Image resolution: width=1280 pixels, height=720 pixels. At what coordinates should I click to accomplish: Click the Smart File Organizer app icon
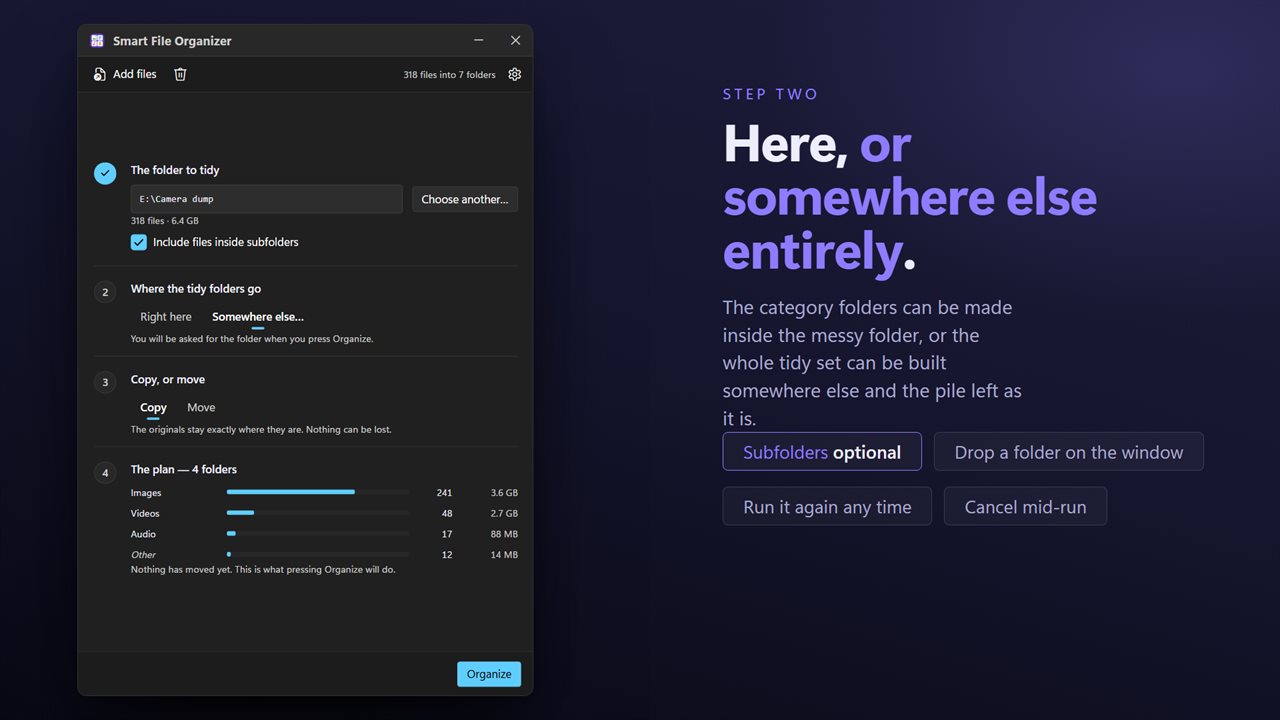97,41
